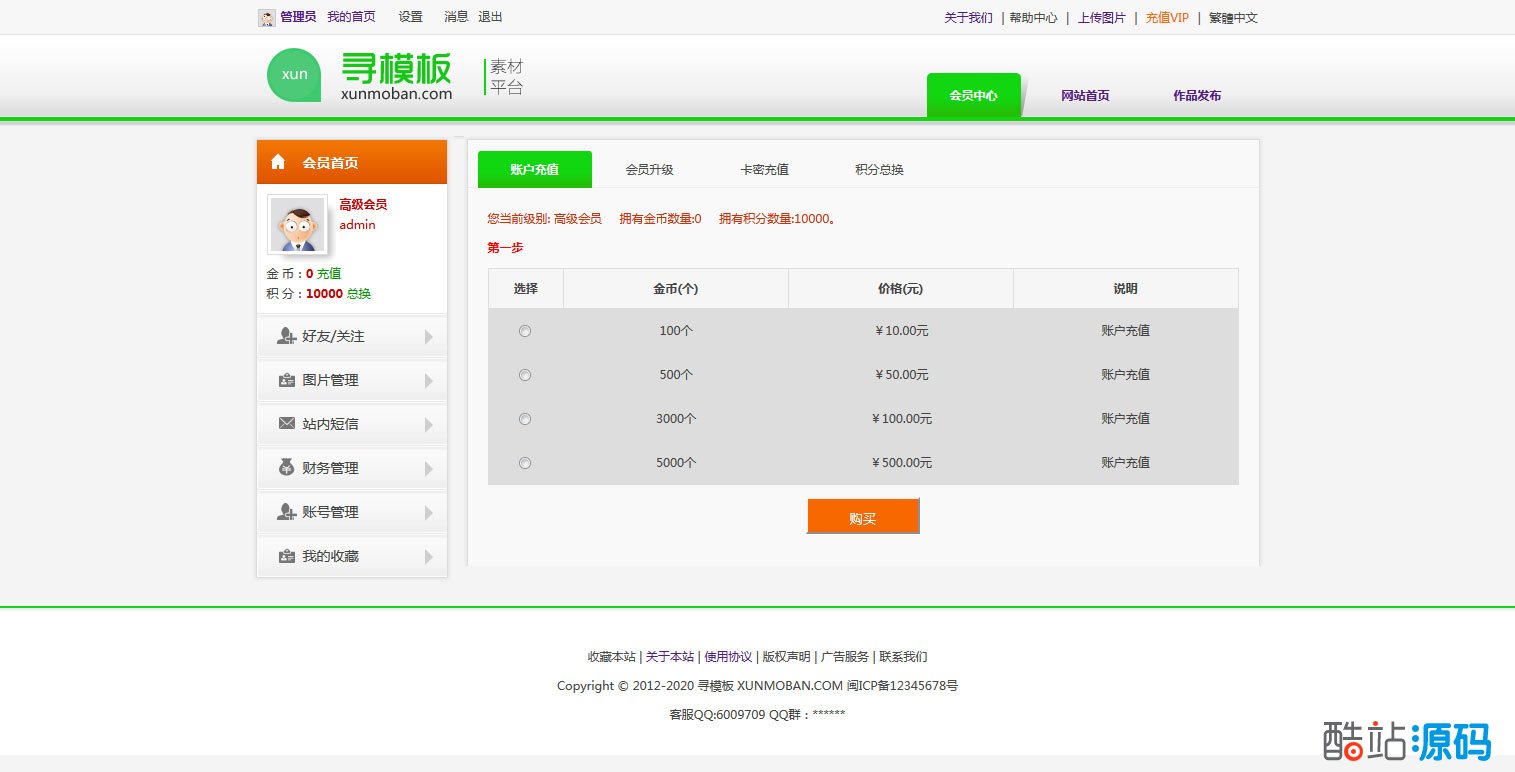Click the 好友/关注 person icon
The height and width of the screenshot is (772, 1515).
286,336
